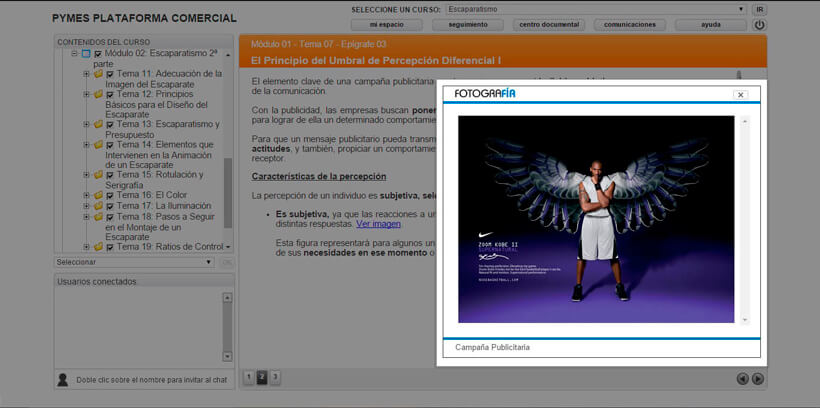Click Características de la percepción heading
This screenshot has width=820, height=408.
coord(319,176)
